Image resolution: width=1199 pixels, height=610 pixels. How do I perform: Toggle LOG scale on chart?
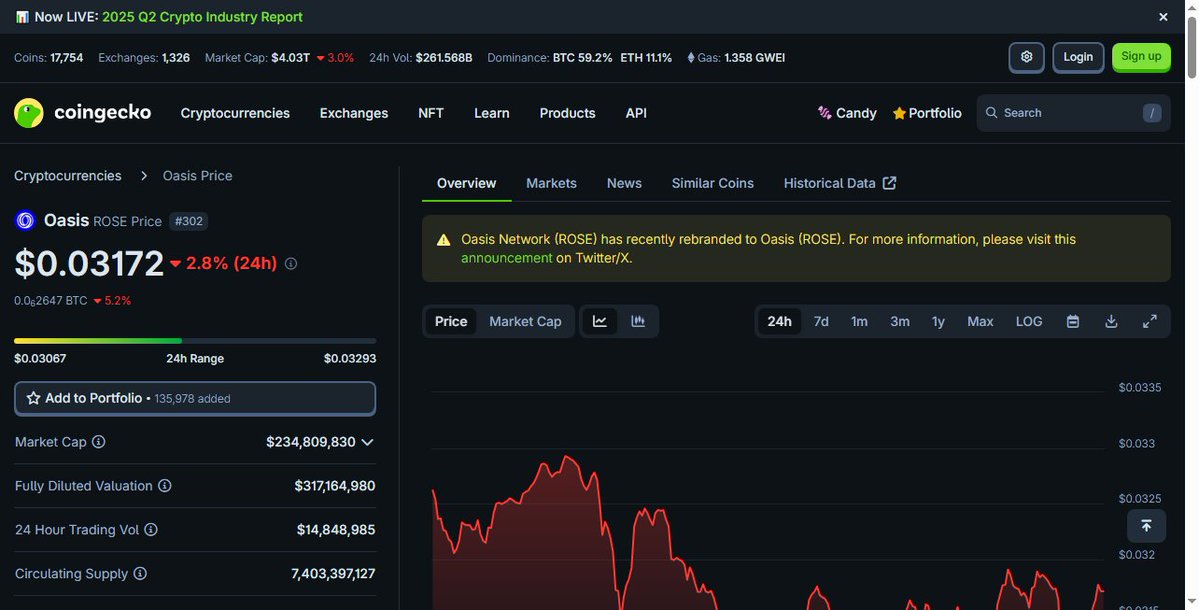1028,322
